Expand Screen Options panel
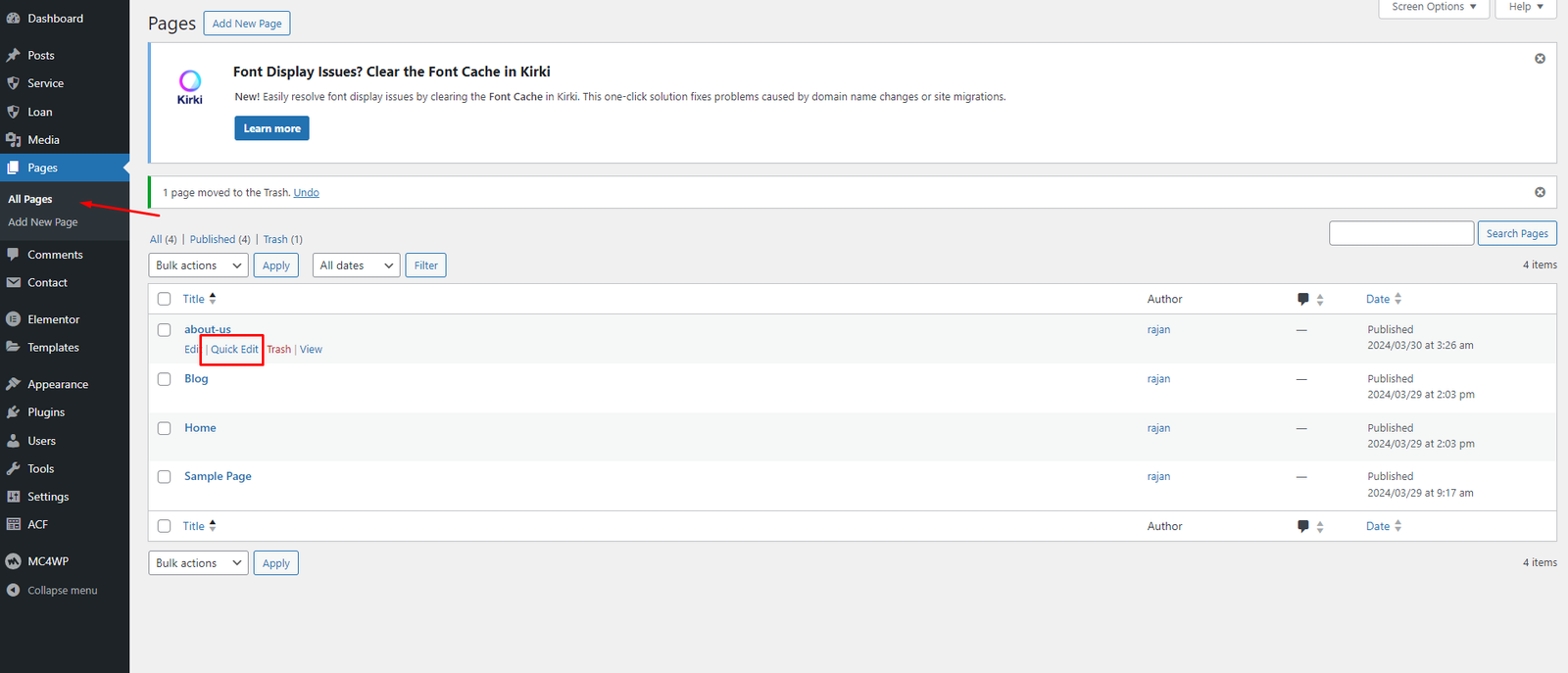Viewport: 1568px width, 673px height. click(x=1433, y=7)
